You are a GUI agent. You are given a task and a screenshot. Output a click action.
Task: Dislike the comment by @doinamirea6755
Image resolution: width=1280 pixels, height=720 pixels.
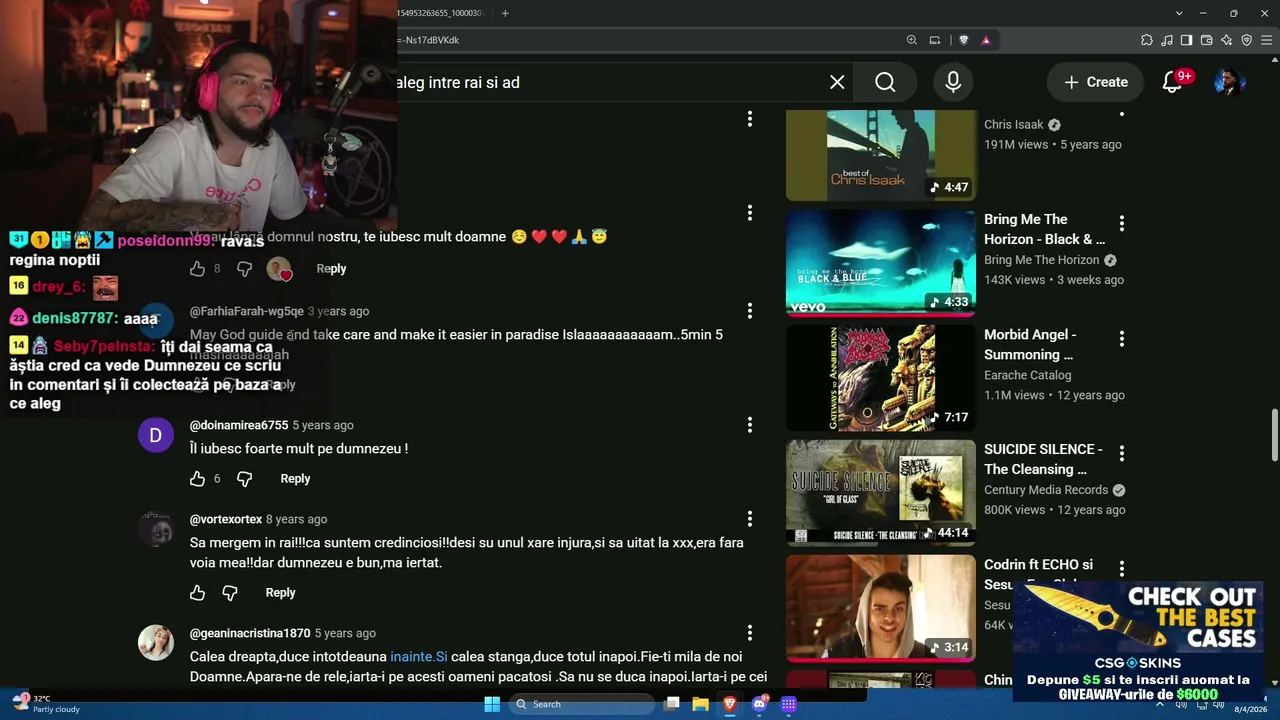pyautogui.click(x=244, y=479)
